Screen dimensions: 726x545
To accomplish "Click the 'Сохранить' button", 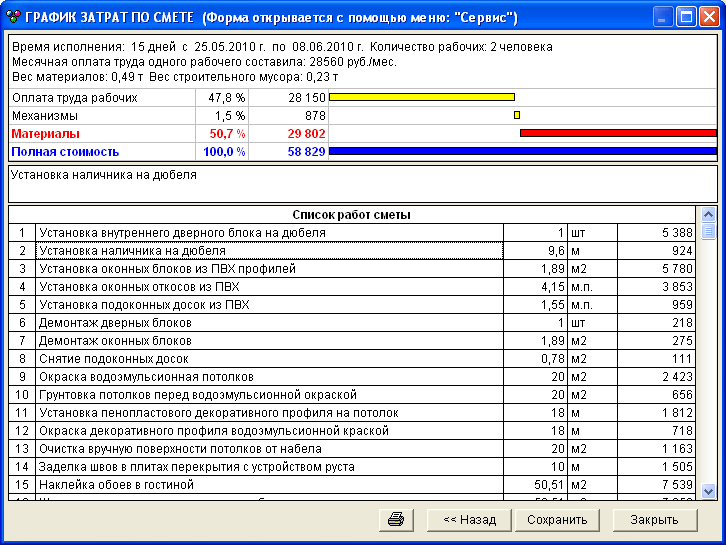I will (557, 519).
